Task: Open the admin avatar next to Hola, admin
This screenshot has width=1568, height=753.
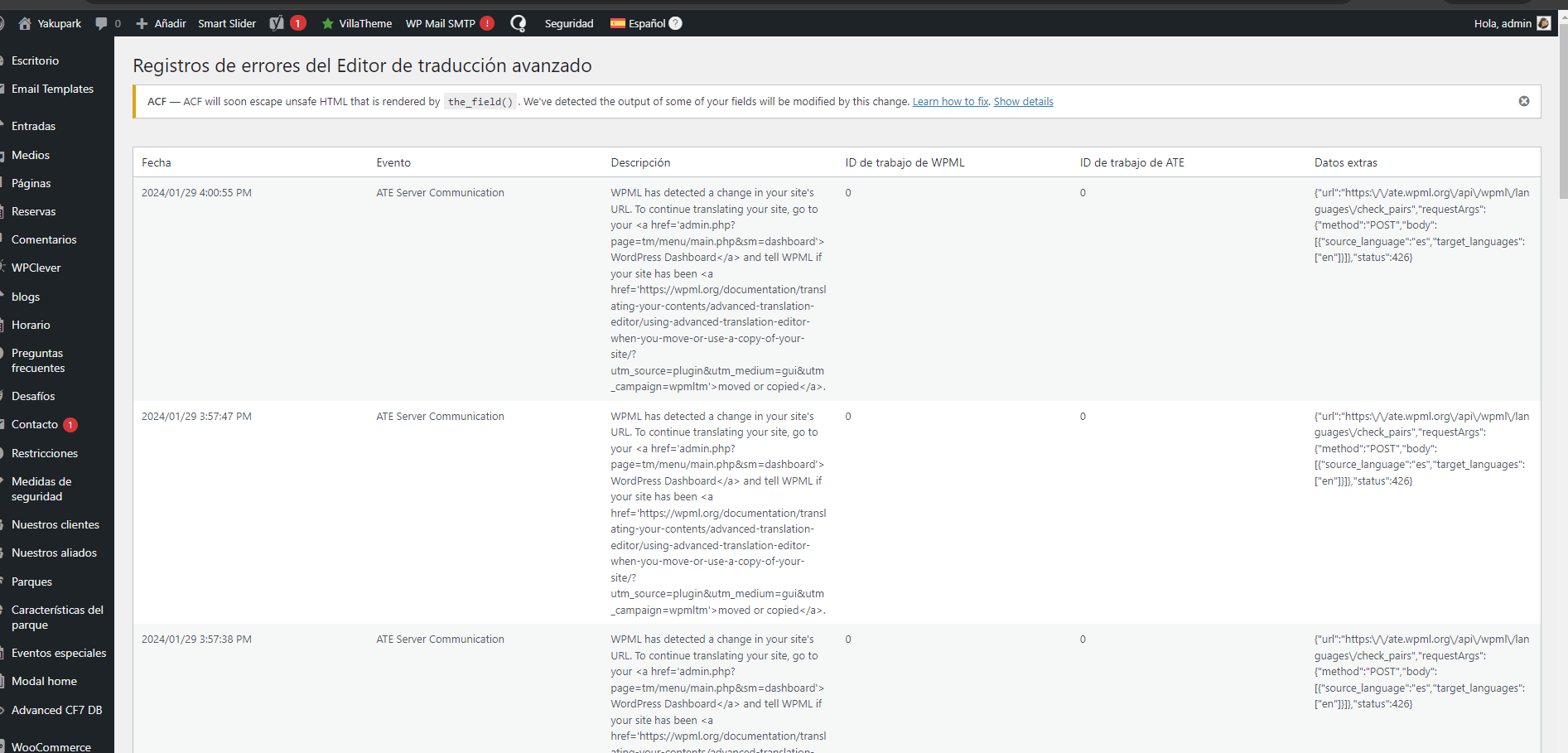Action: pyautogui.click(x=1544, y=23)
